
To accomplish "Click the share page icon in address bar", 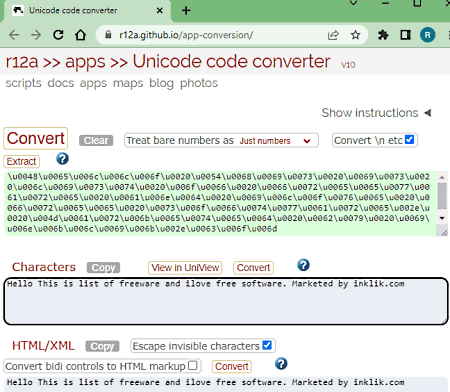I will coord(333,35).
